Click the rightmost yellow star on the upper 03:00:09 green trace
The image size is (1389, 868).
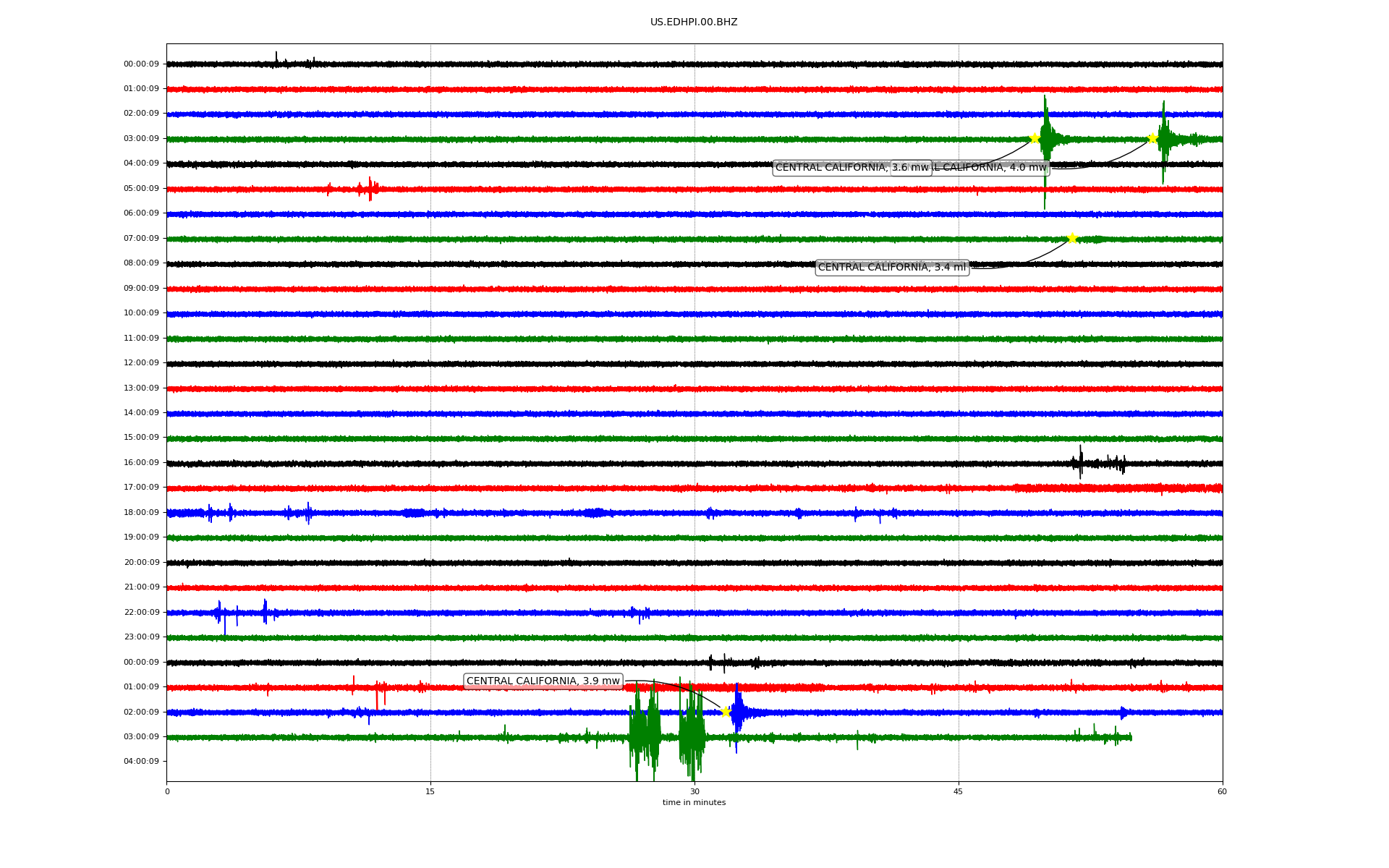point(1152,138)
